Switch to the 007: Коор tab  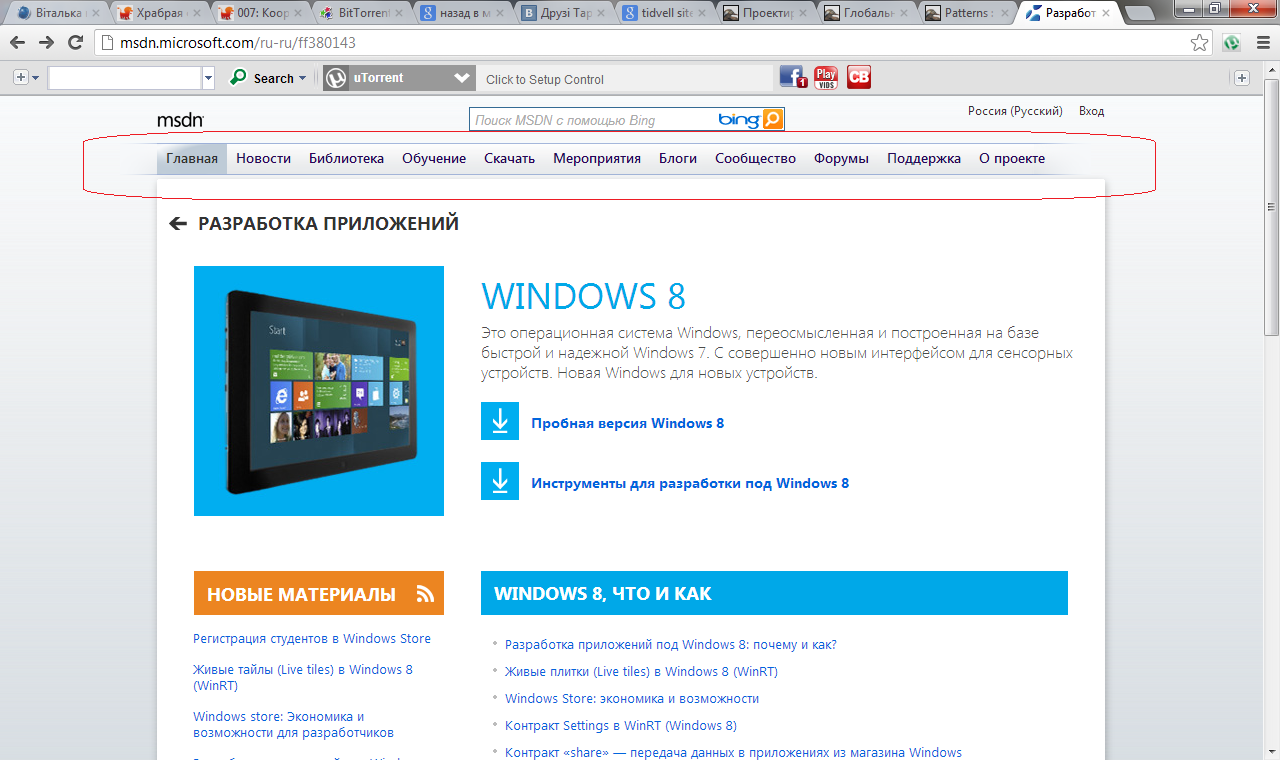(259, 14)
